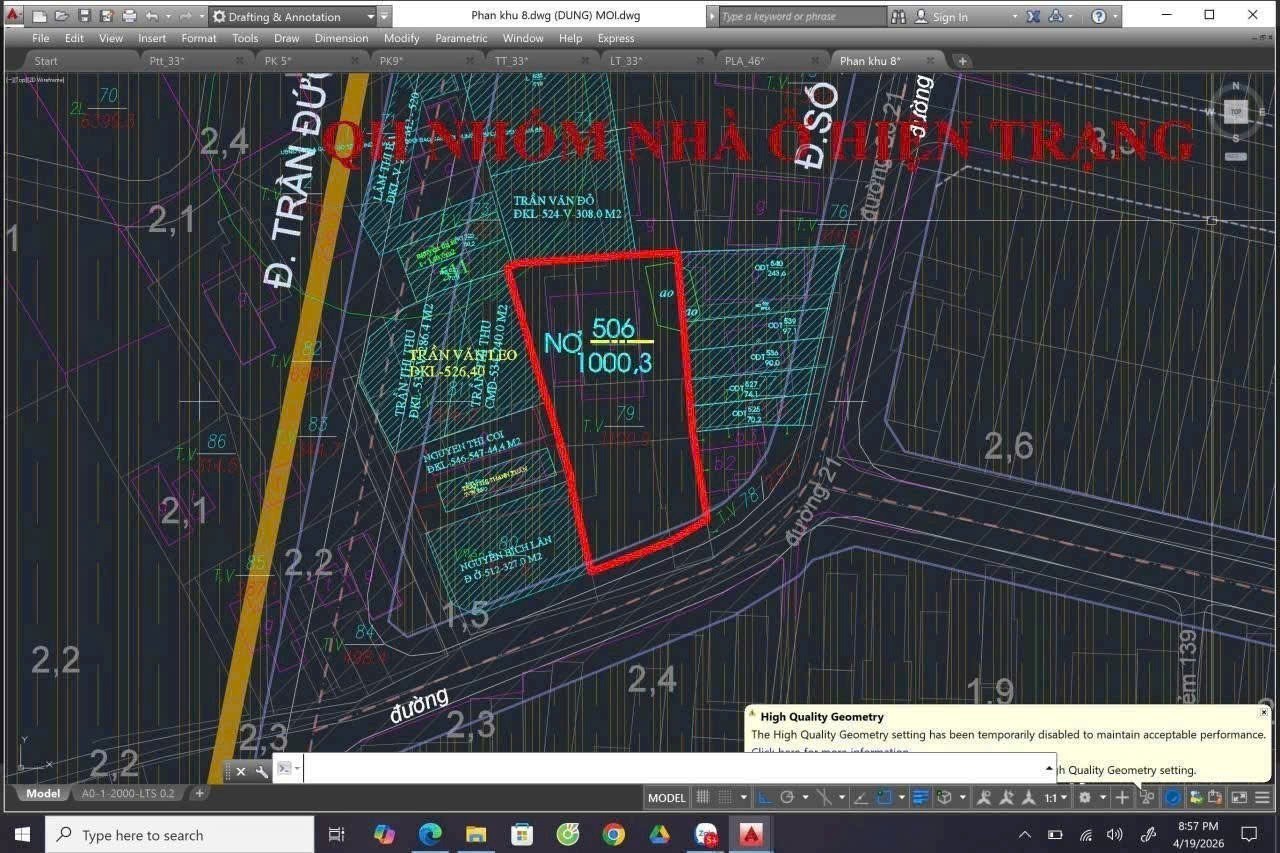1280x853 pixels.
Task: Activate Clean Screen icon in status bar
Action: [x=1238, y=797]
